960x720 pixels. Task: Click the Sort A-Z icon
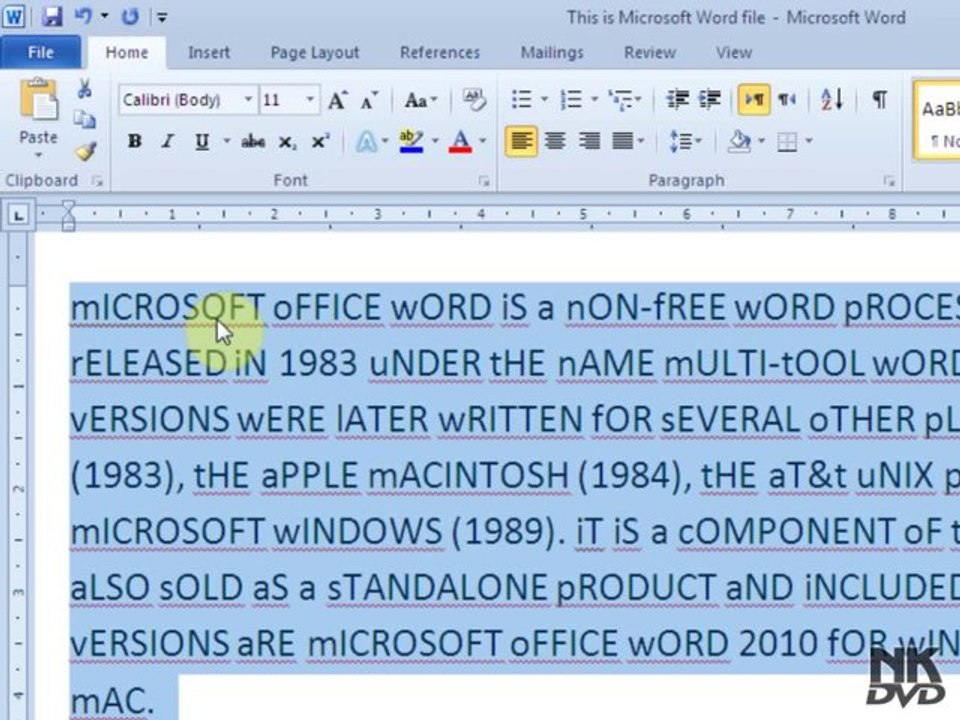(x=831, y=99)
